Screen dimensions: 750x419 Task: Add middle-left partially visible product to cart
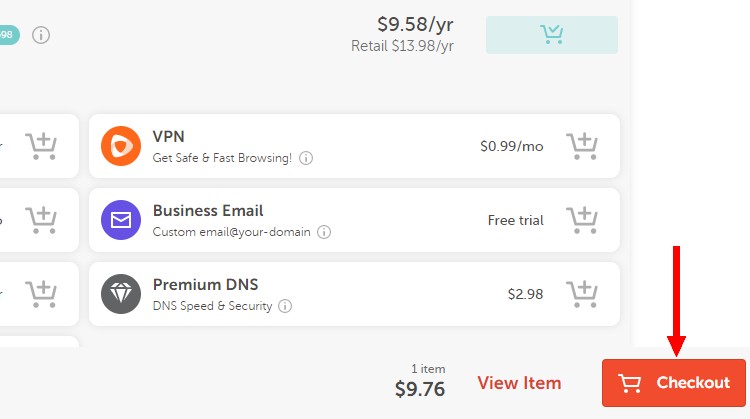41,220
